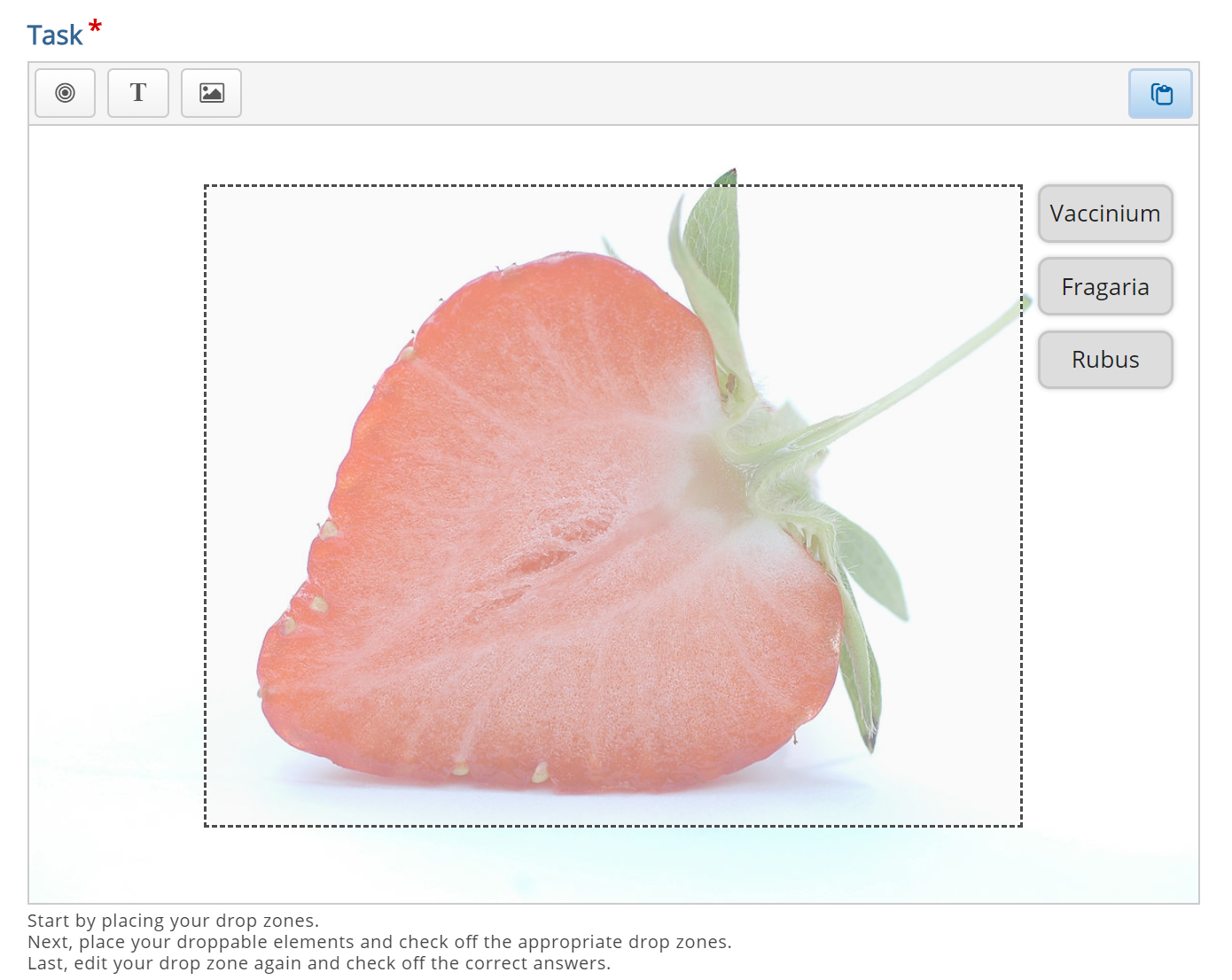This screenshot has width=1232, height=980.
Task: Add a text element with T icon
Action: 138,93
